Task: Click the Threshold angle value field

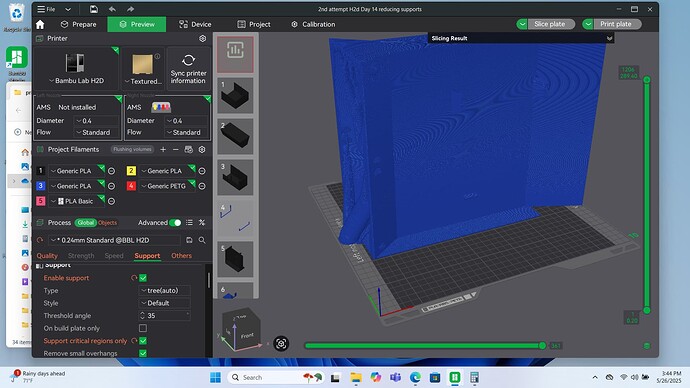Action: pyautogui.click(x=165, y=315)
